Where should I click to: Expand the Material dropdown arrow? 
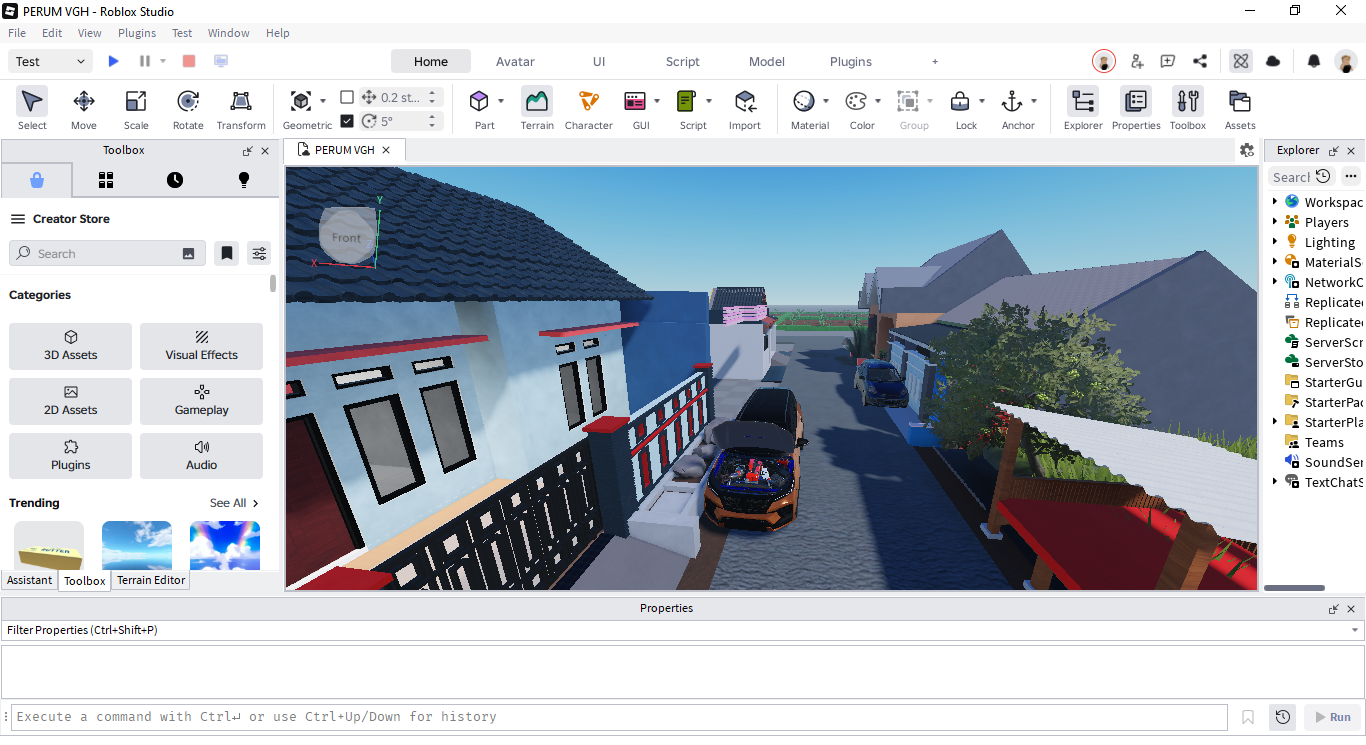pos(826,101)
